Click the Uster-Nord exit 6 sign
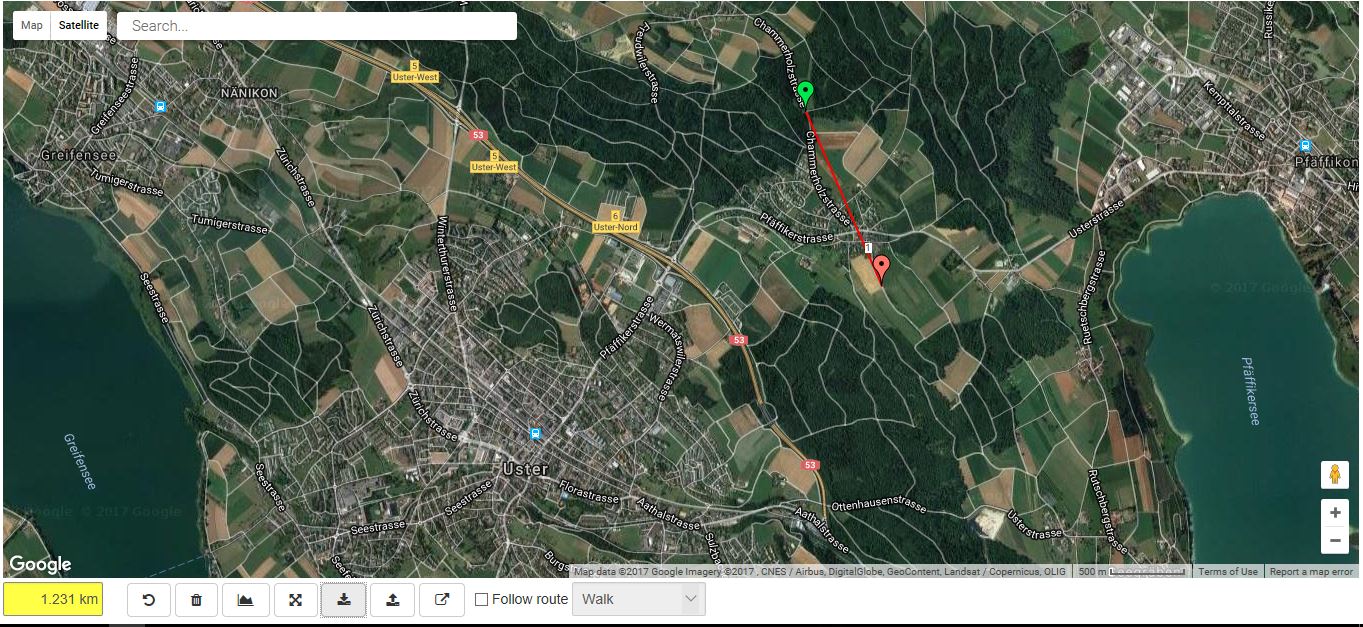 click(615, 222)
